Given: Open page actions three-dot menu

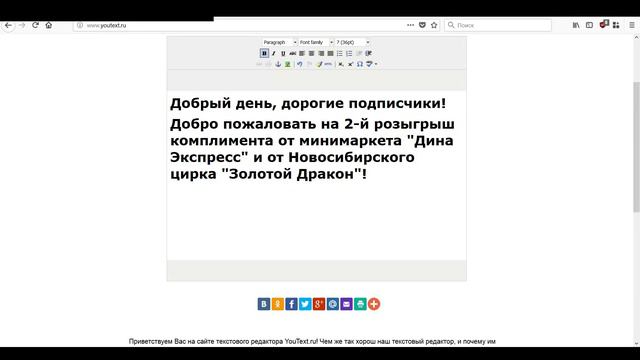Looking at the screenshot, I should (411, 25).
